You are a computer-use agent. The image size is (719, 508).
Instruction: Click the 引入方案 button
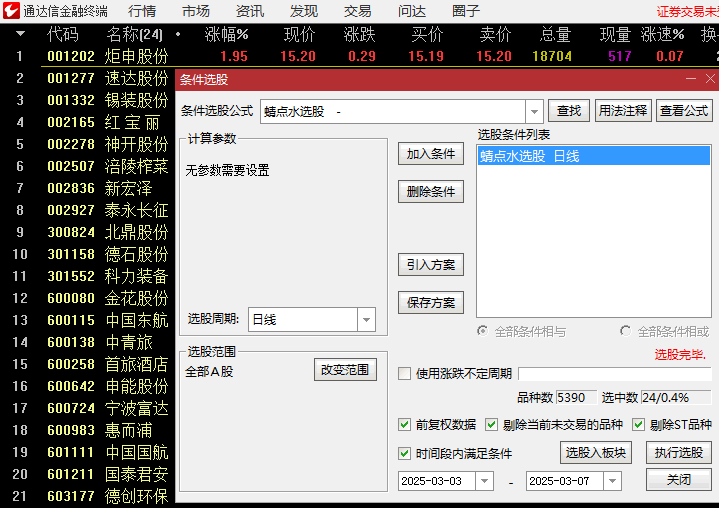click(x=431, y=265)
